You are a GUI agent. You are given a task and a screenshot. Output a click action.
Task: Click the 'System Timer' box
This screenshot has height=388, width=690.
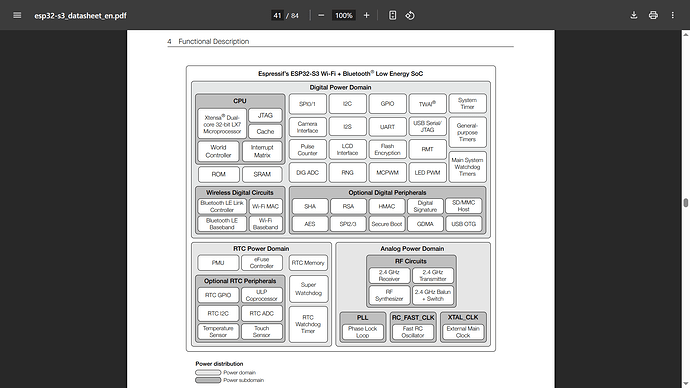pos(467,103)
